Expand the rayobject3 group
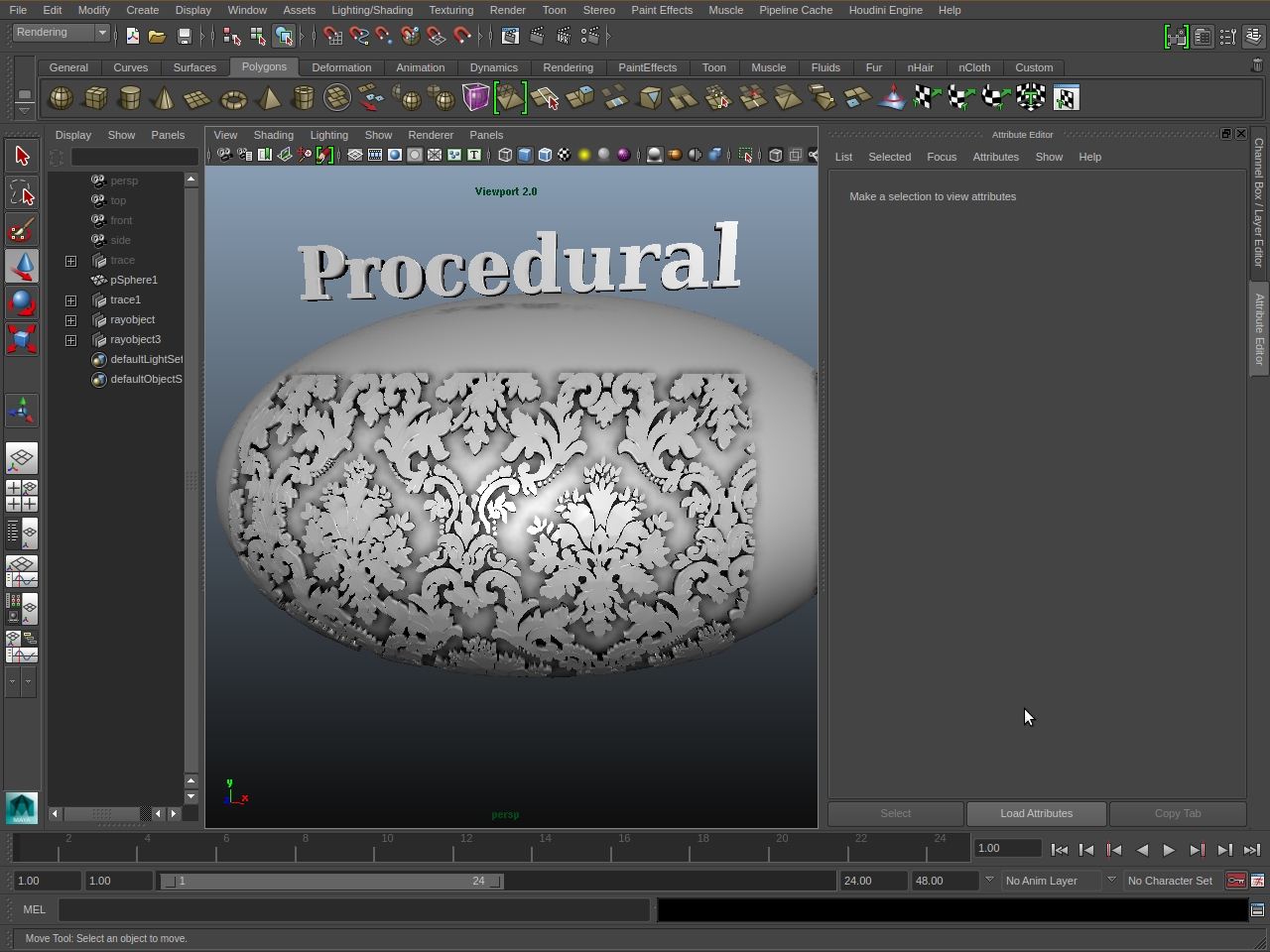The height and width of the screenshot is (952, 1270). tap(70, 339)
